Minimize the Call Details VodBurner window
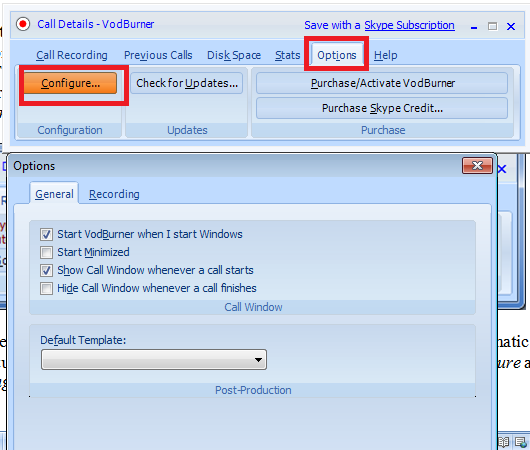 474,27
